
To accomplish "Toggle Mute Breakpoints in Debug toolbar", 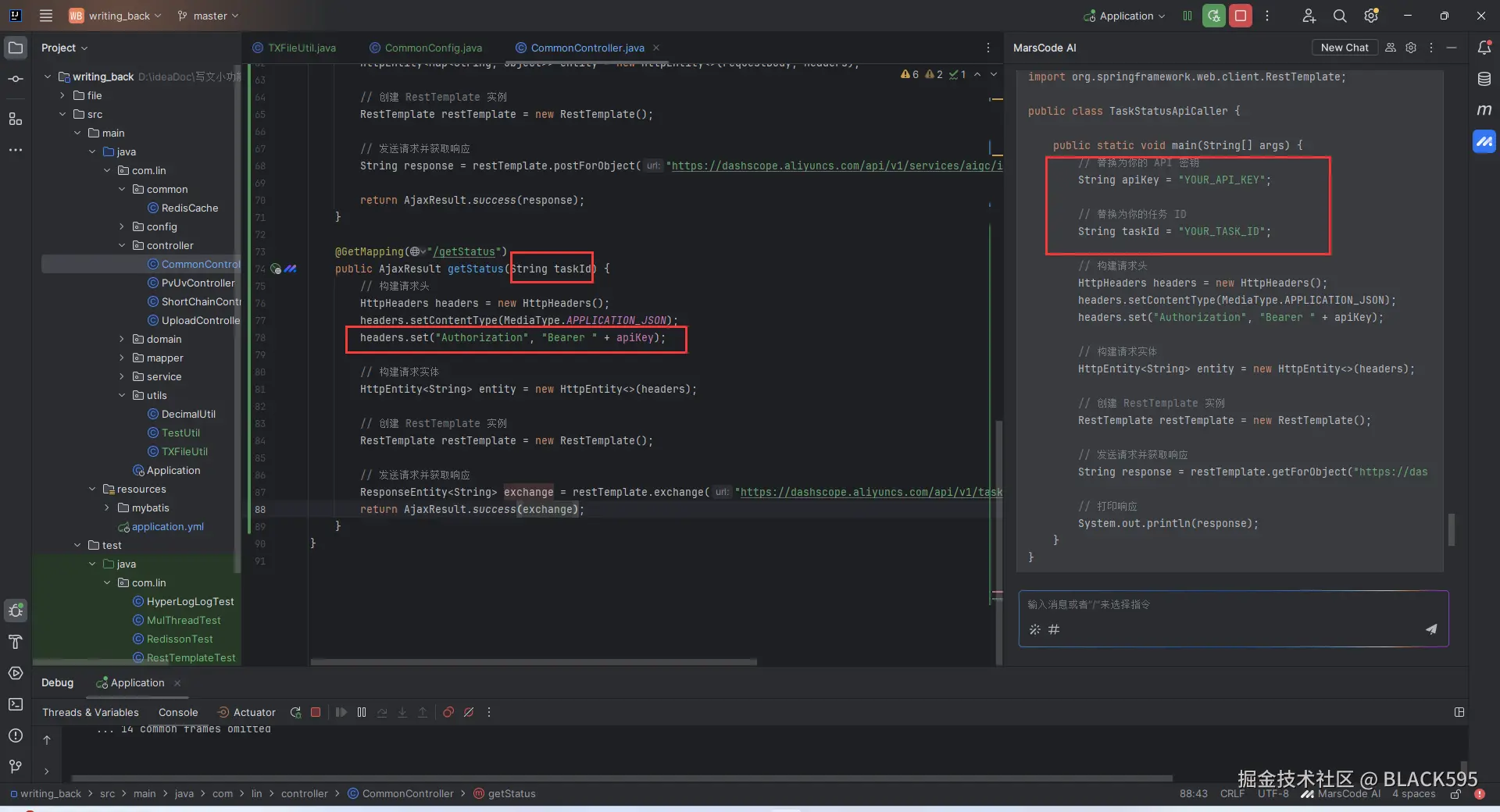I will pyautogui.click(x=469, y=712).
